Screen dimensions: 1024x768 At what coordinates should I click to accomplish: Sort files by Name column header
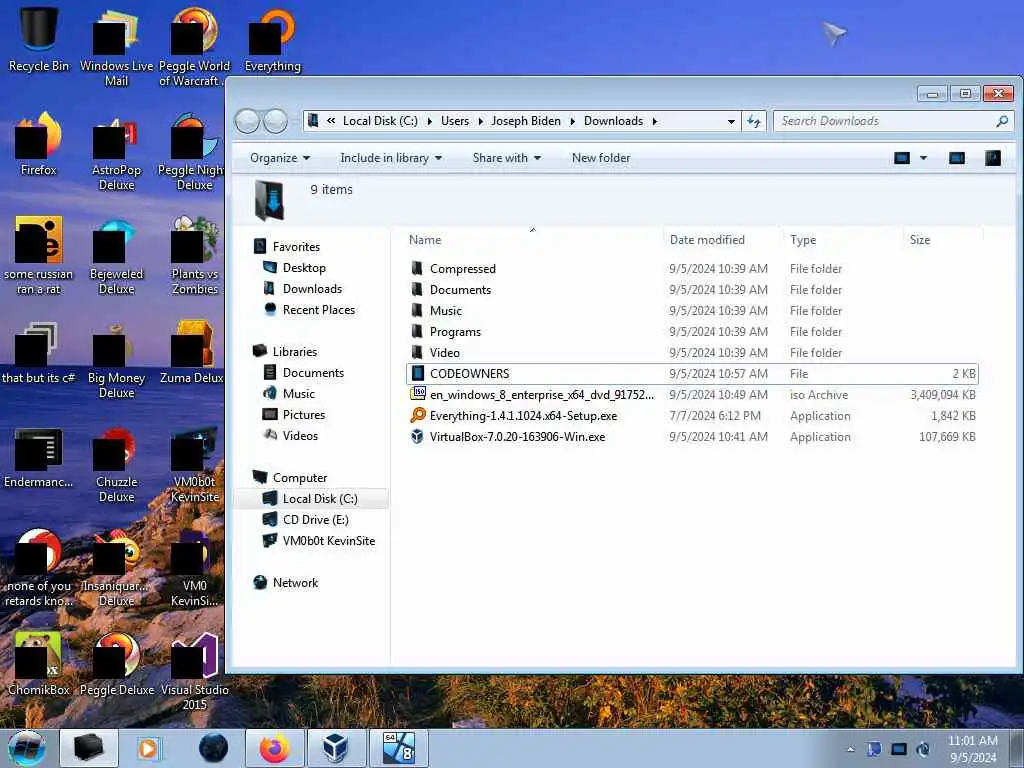425,240
